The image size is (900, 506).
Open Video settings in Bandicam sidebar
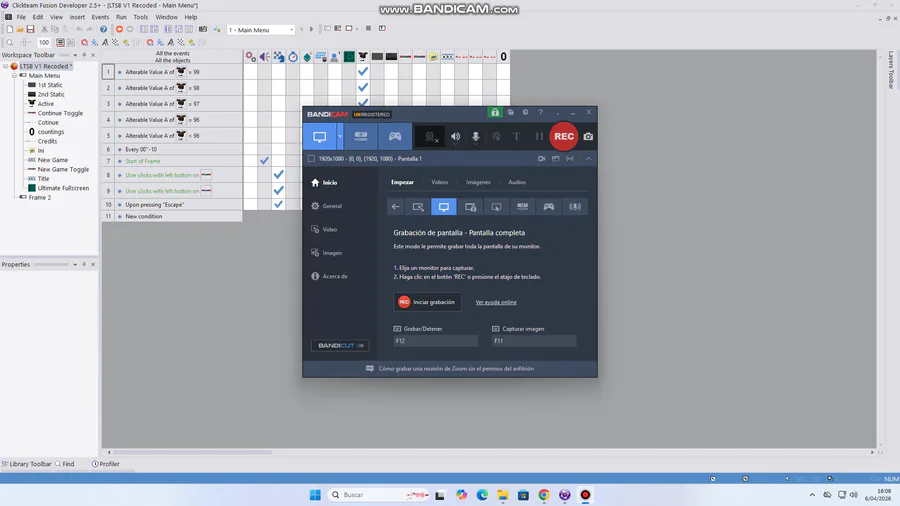pyautogui.click(x=324, y=229)
